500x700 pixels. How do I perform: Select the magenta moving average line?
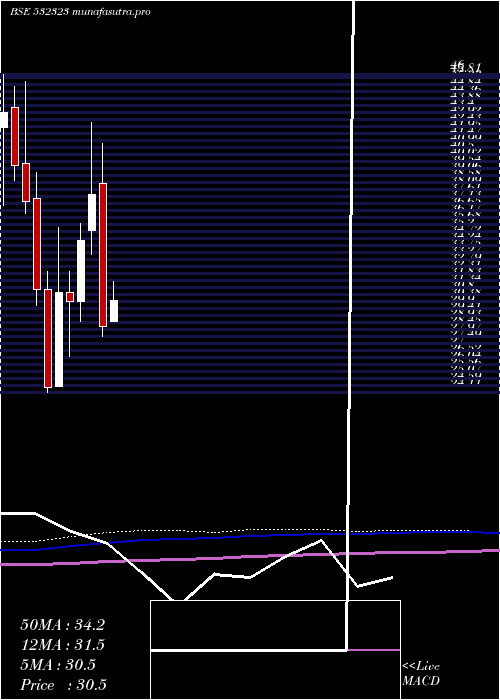pyautogui.click(x=250, y=557)
